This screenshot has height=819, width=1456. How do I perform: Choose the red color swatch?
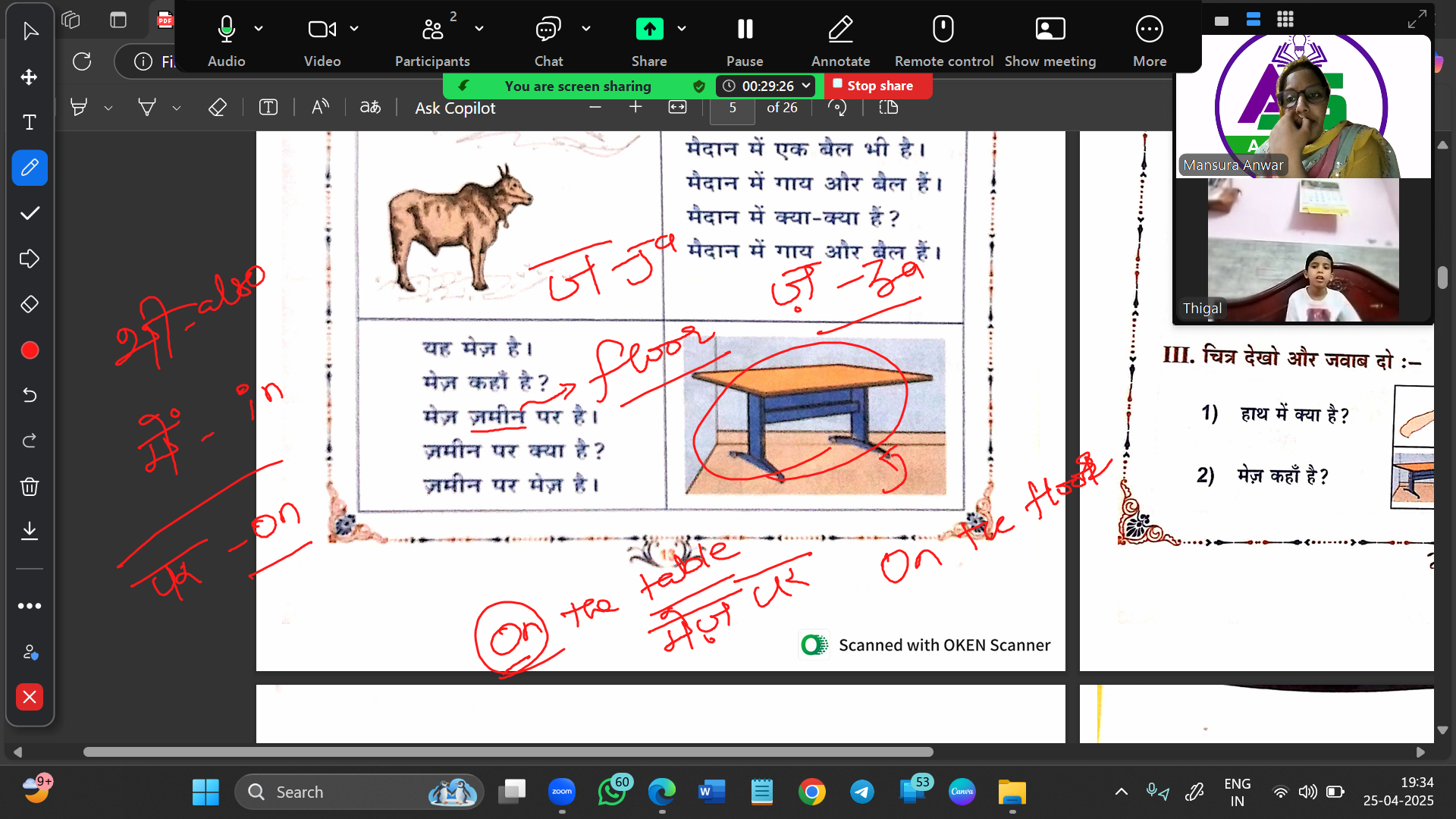coord(30,350)
